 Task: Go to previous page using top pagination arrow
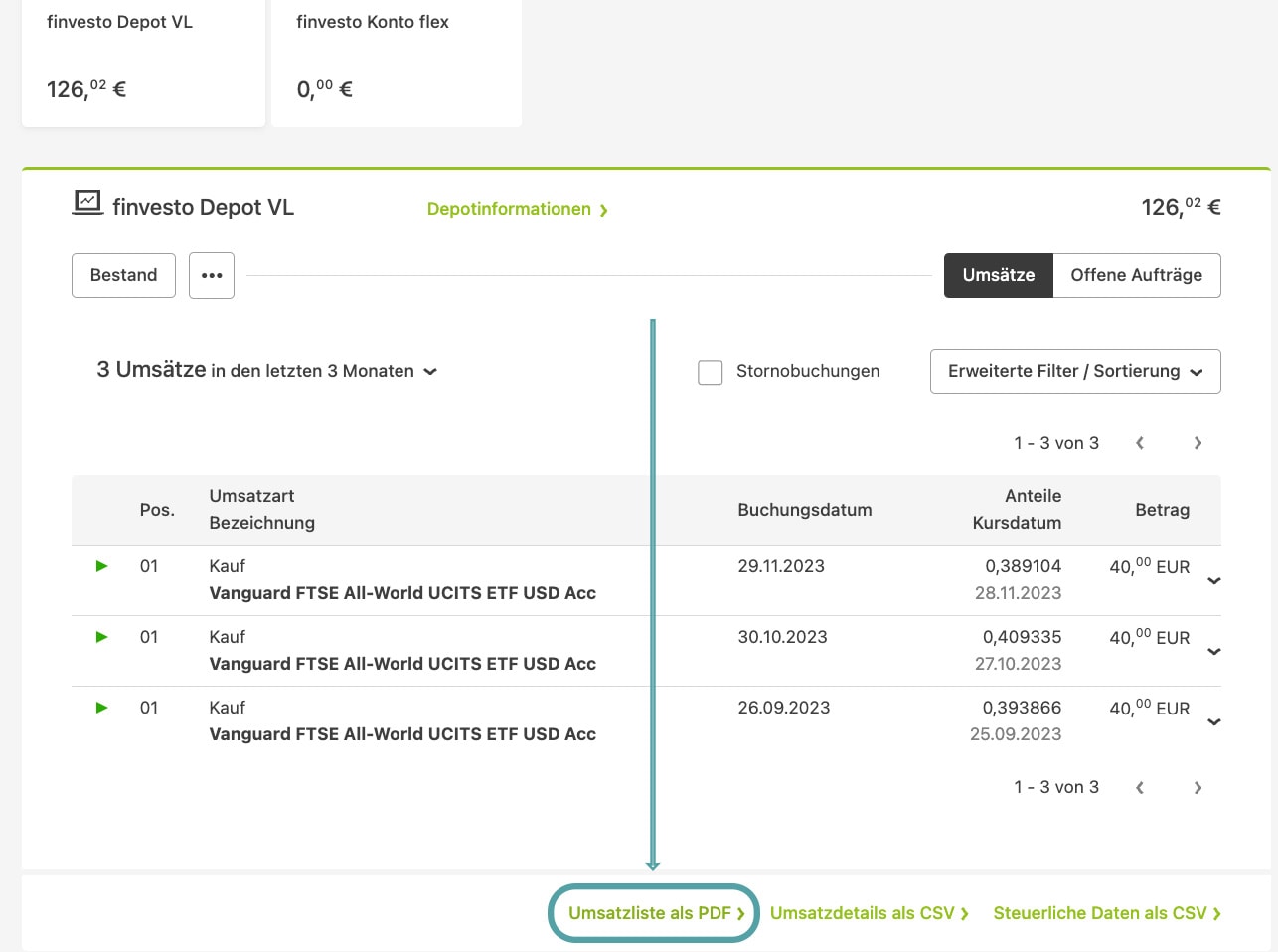pos(1140,443)
